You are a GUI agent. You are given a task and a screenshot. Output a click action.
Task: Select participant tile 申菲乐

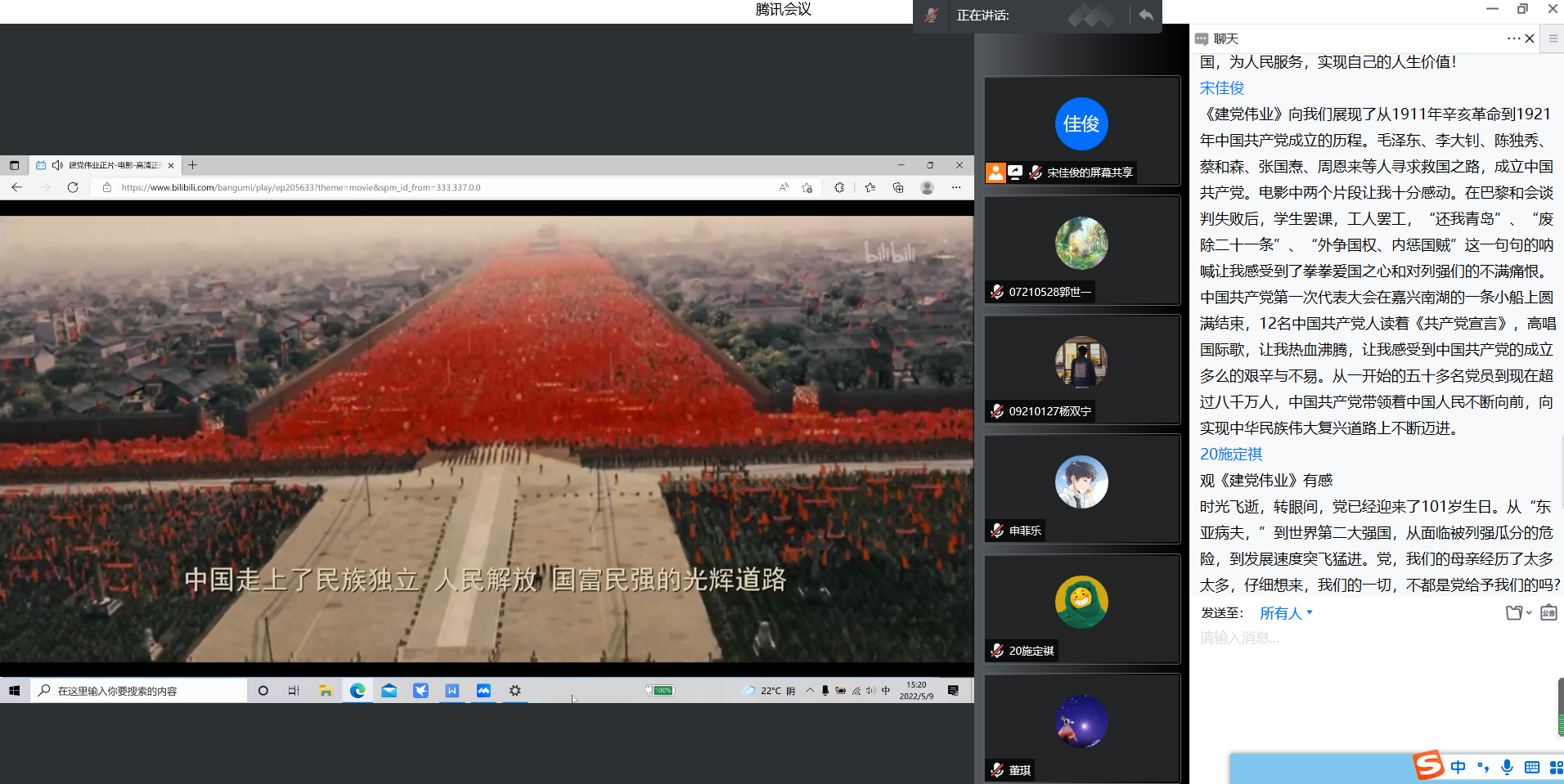click(1081, 489)
